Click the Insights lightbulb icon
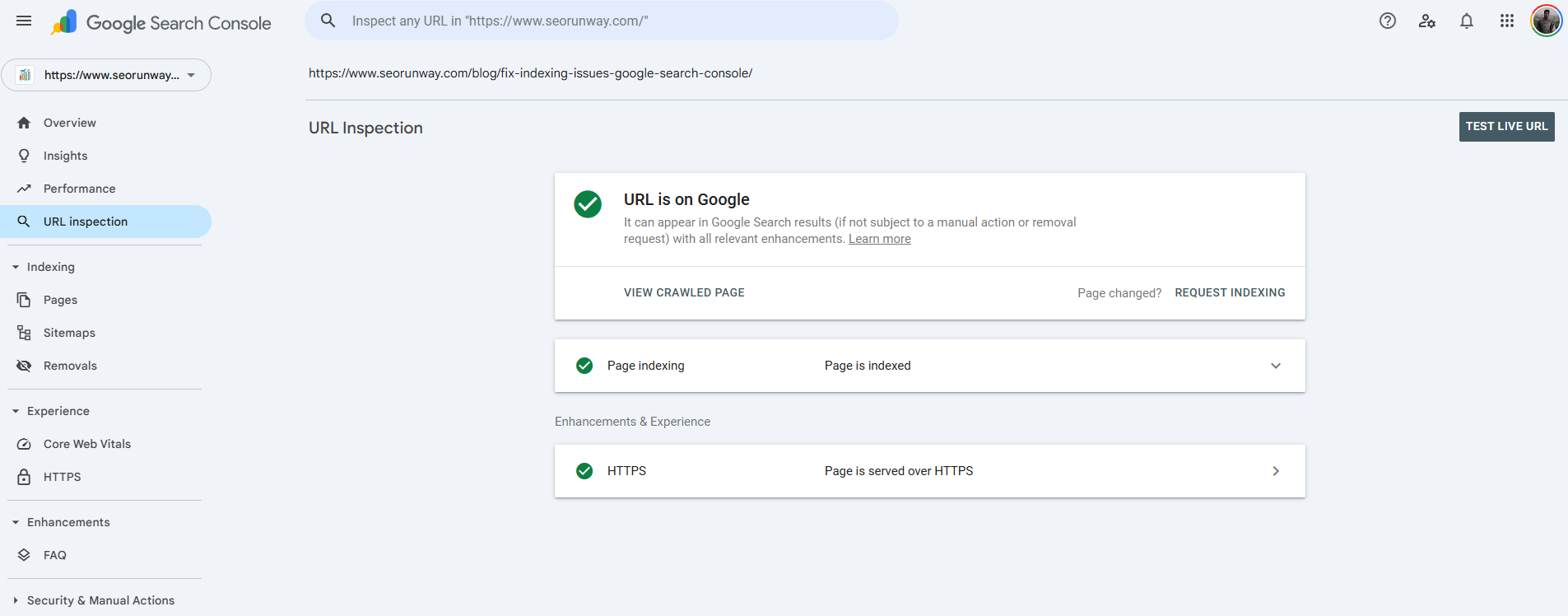Viewport: 1568px width, 616px height. coord(24,156)
